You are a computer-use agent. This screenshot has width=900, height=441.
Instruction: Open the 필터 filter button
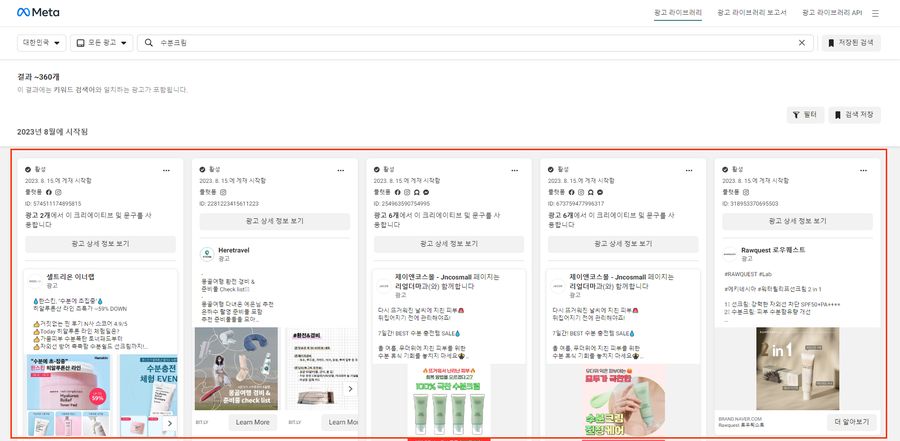tap(805, 115)
